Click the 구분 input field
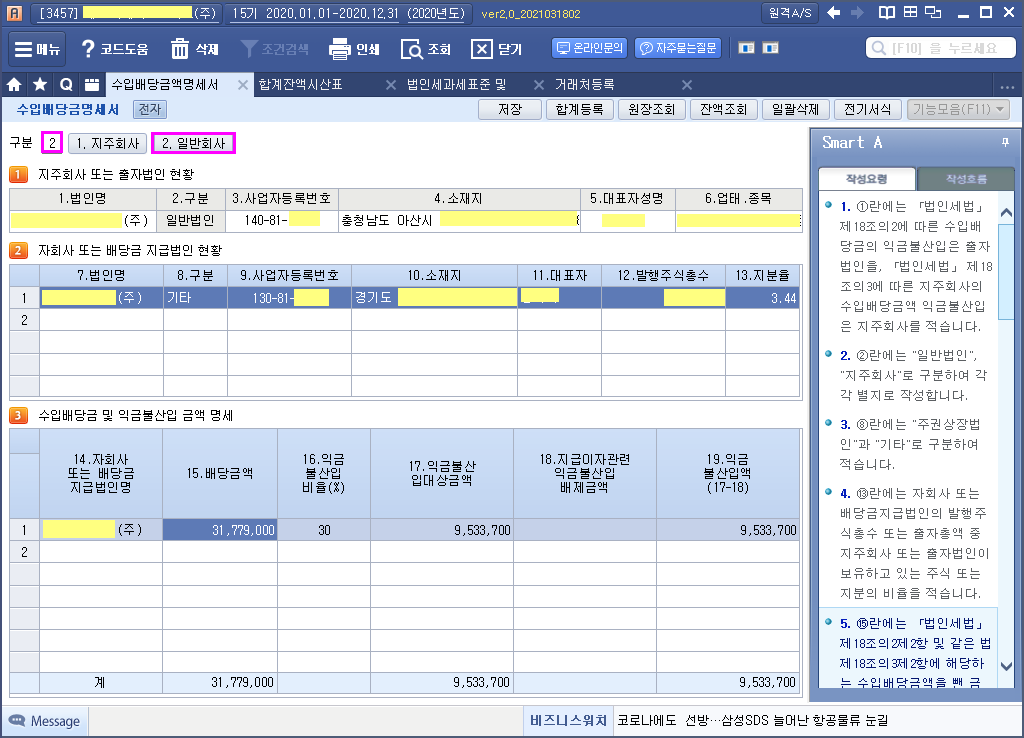This screenshot has width=1024, height=738. [52, 143]
